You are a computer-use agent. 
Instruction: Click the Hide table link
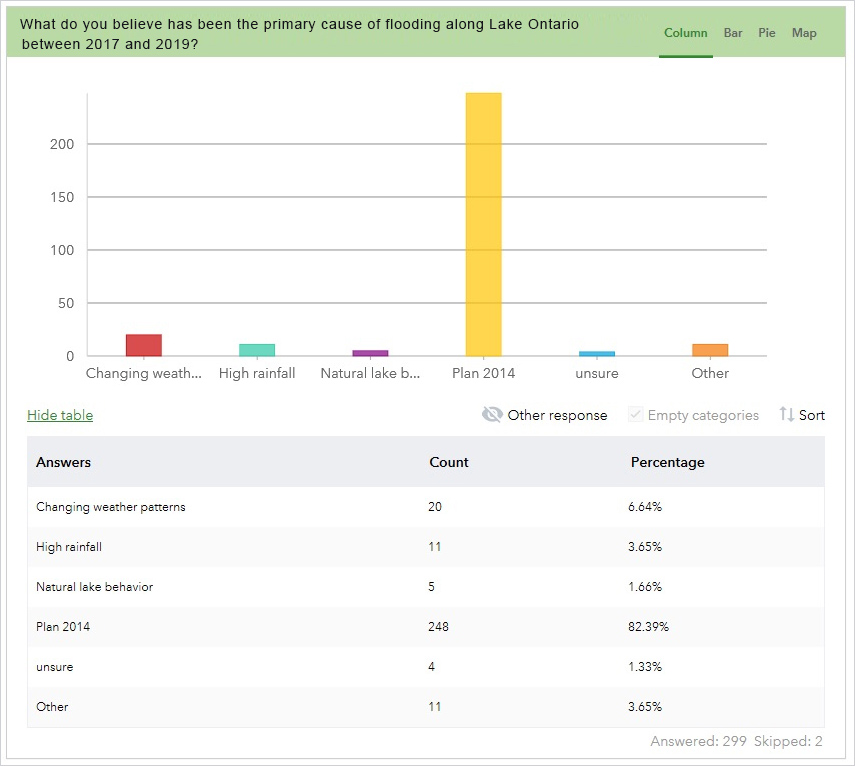60,415
